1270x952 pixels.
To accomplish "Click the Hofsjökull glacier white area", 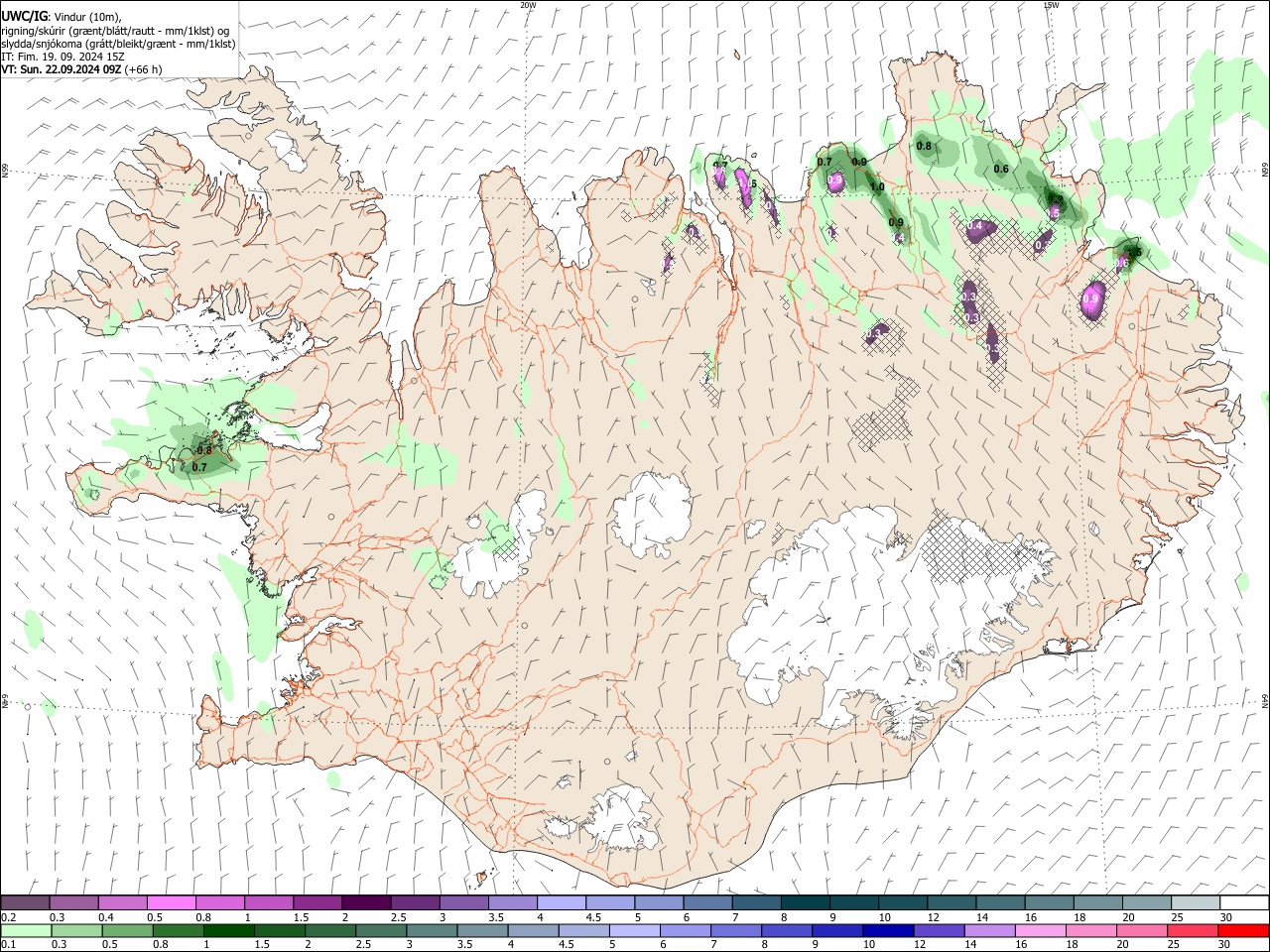I will click(652, 514).
